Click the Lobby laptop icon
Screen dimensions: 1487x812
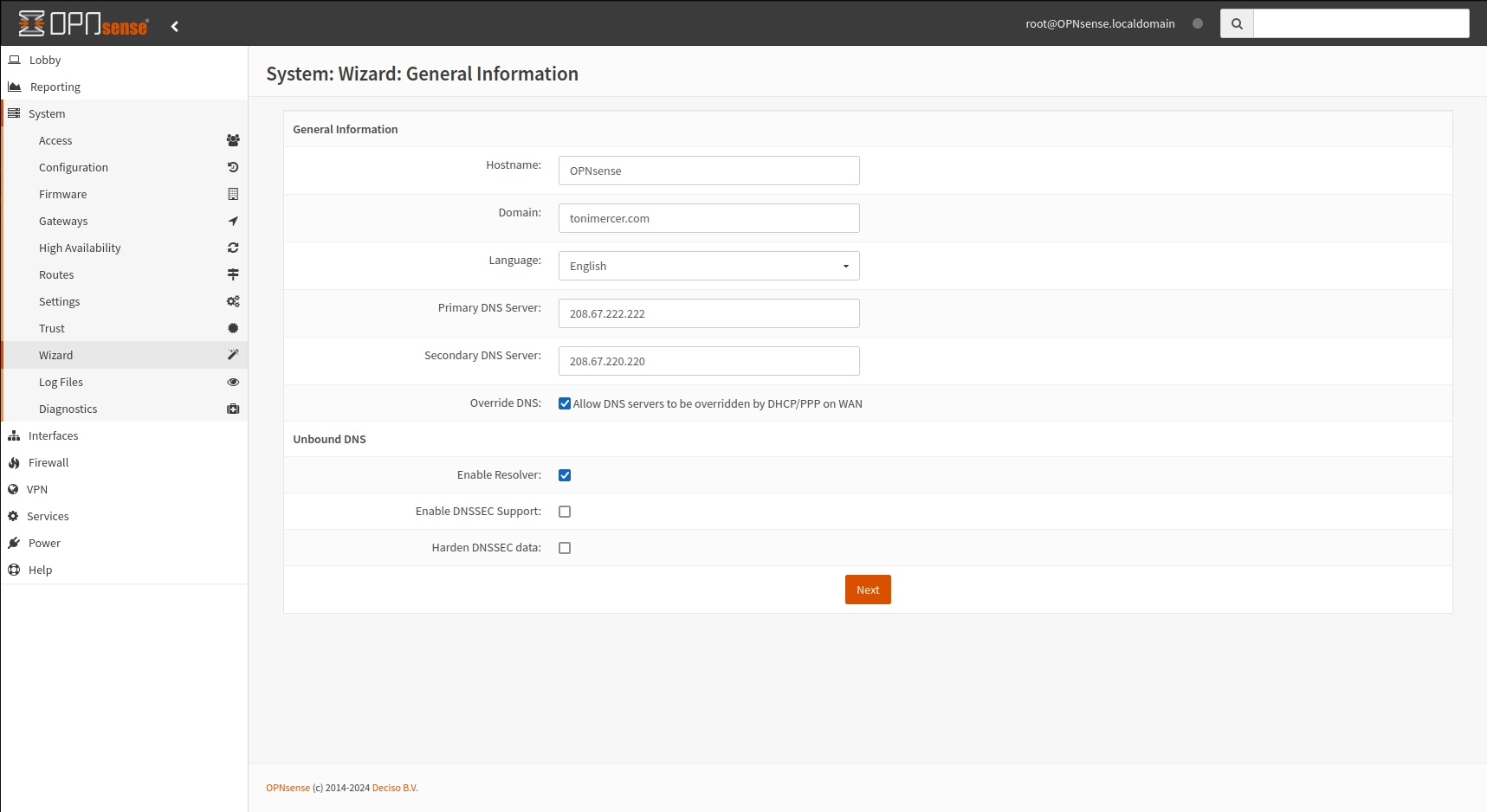pos(14,60)
